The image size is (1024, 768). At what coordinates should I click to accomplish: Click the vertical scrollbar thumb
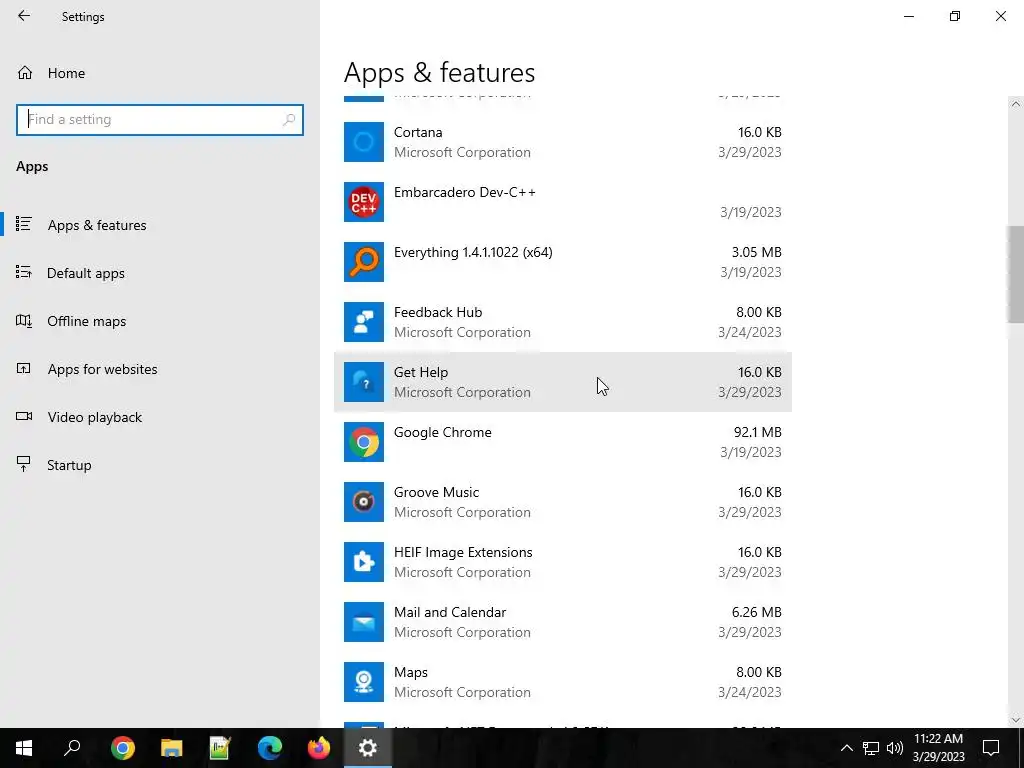1015,274
